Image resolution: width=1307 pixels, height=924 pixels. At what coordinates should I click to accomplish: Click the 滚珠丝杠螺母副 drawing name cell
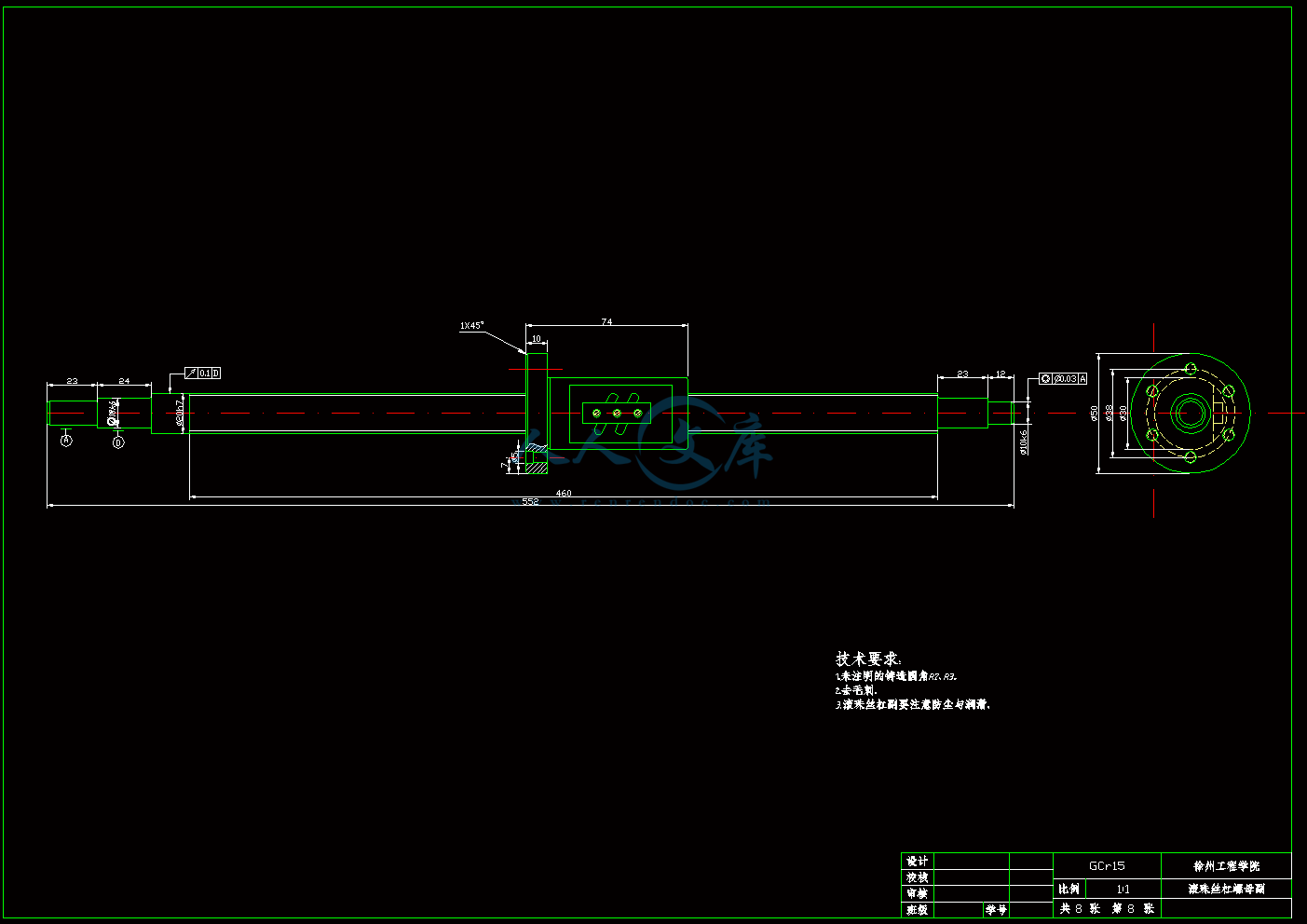pos(1226,889)
